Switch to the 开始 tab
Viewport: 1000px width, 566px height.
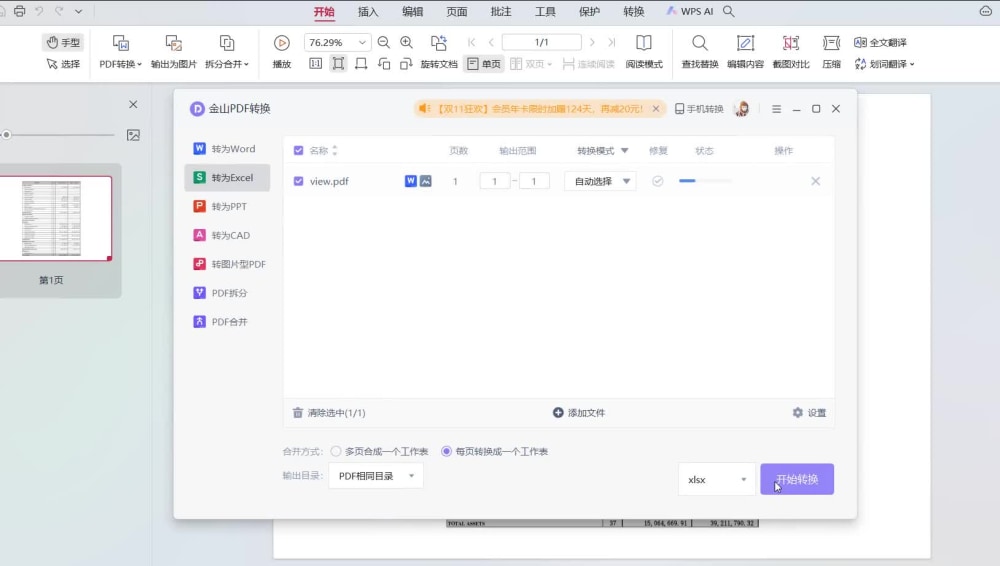[324, 11]
